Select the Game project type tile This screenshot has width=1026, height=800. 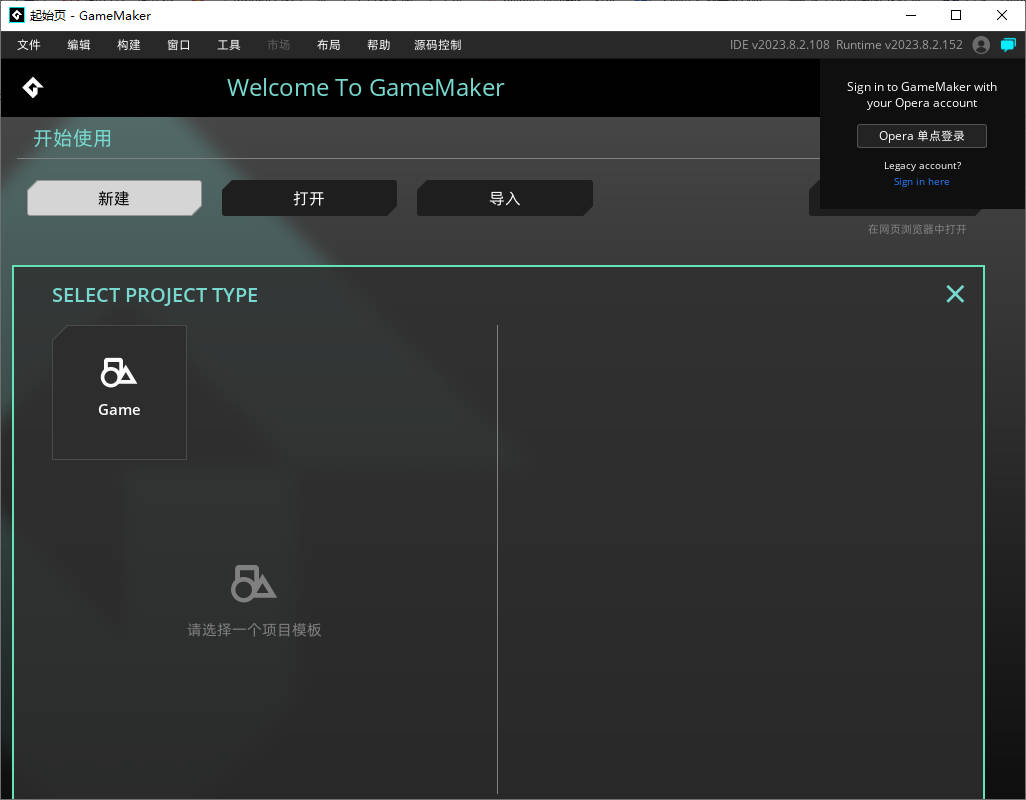coord(119,392)
